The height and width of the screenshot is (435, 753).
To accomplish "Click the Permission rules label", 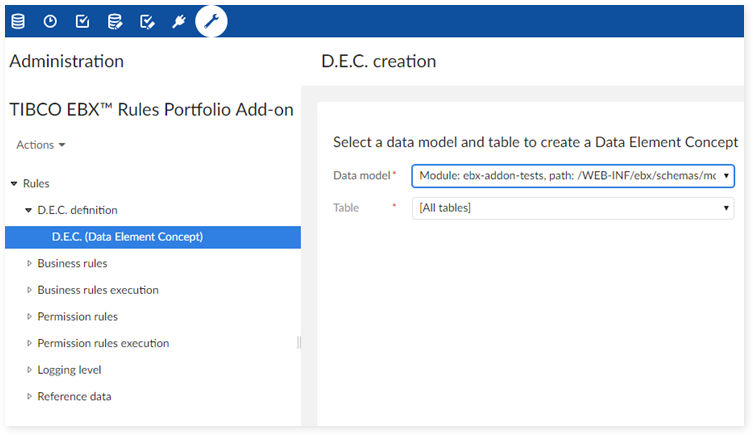I will (x=78, y=317).
